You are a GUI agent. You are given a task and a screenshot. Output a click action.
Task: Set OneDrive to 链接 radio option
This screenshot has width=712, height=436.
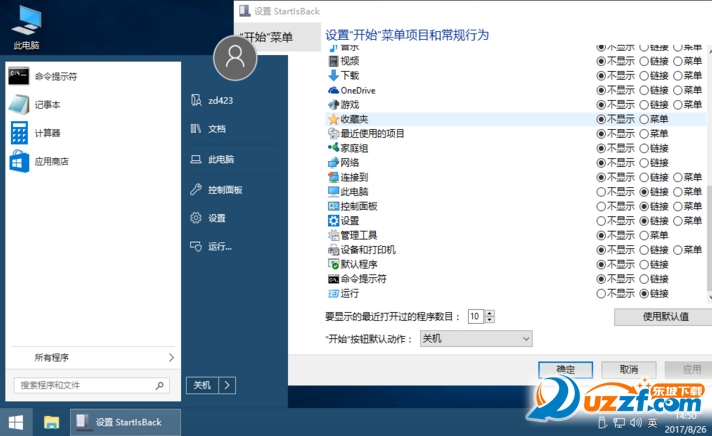click(x=644, y=90)
